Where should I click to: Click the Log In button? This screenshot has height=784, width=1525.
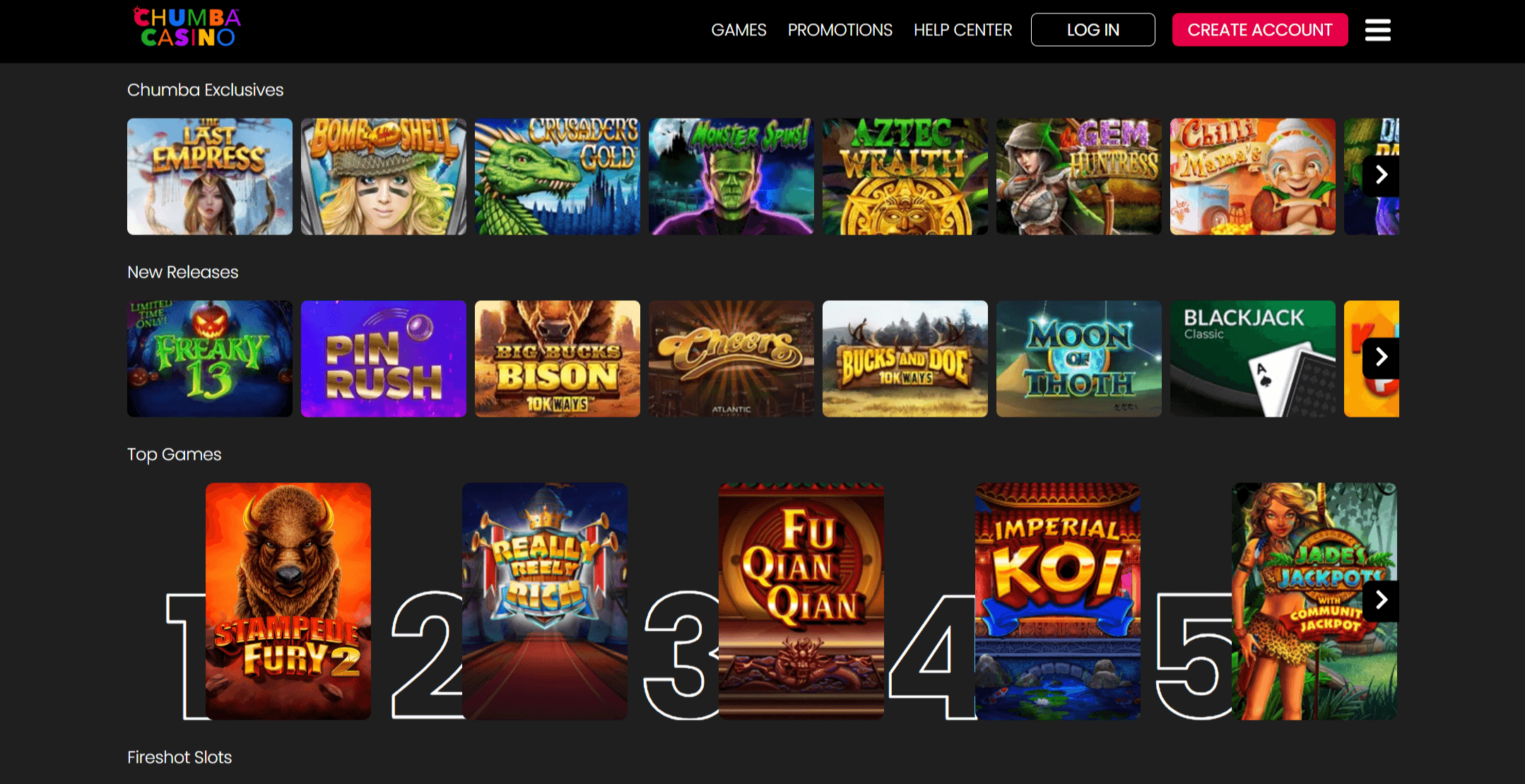[x=1093, y=30]
